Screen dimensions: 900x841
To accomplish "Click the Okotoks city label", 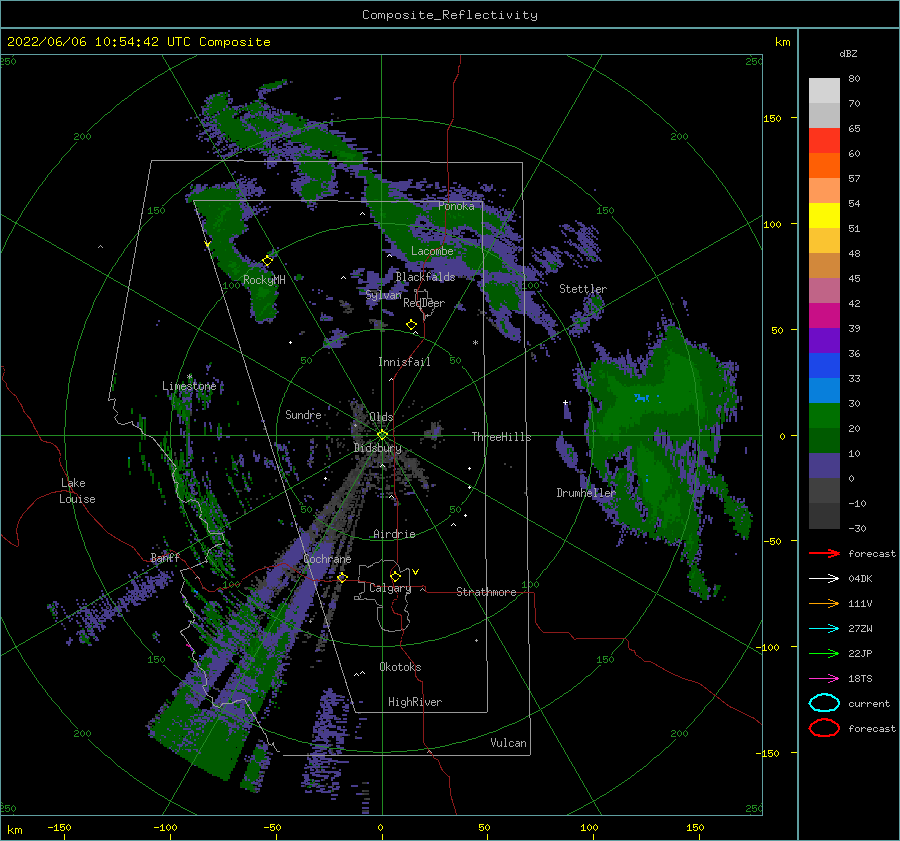I will (x=400, y=667).
